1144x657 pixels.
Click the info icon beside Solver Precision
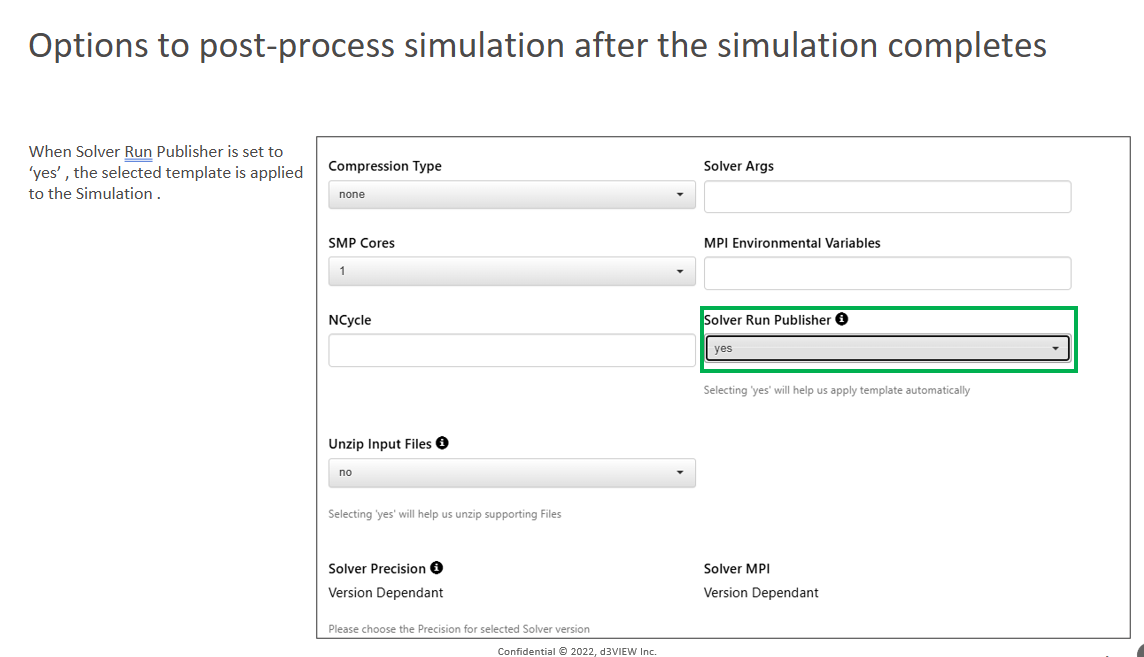click(x=436, y=568)
